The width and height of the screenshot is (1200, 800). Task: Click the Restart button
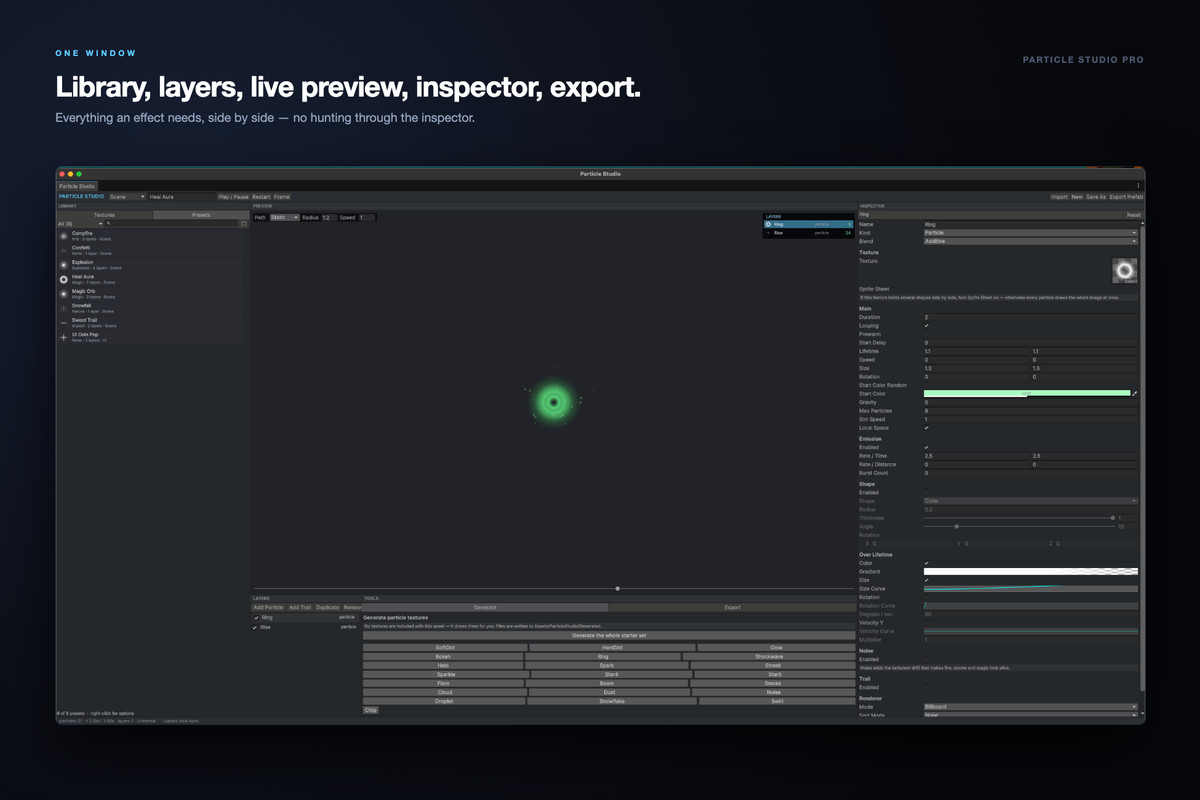pyautogui.click(x=261, y=197)
